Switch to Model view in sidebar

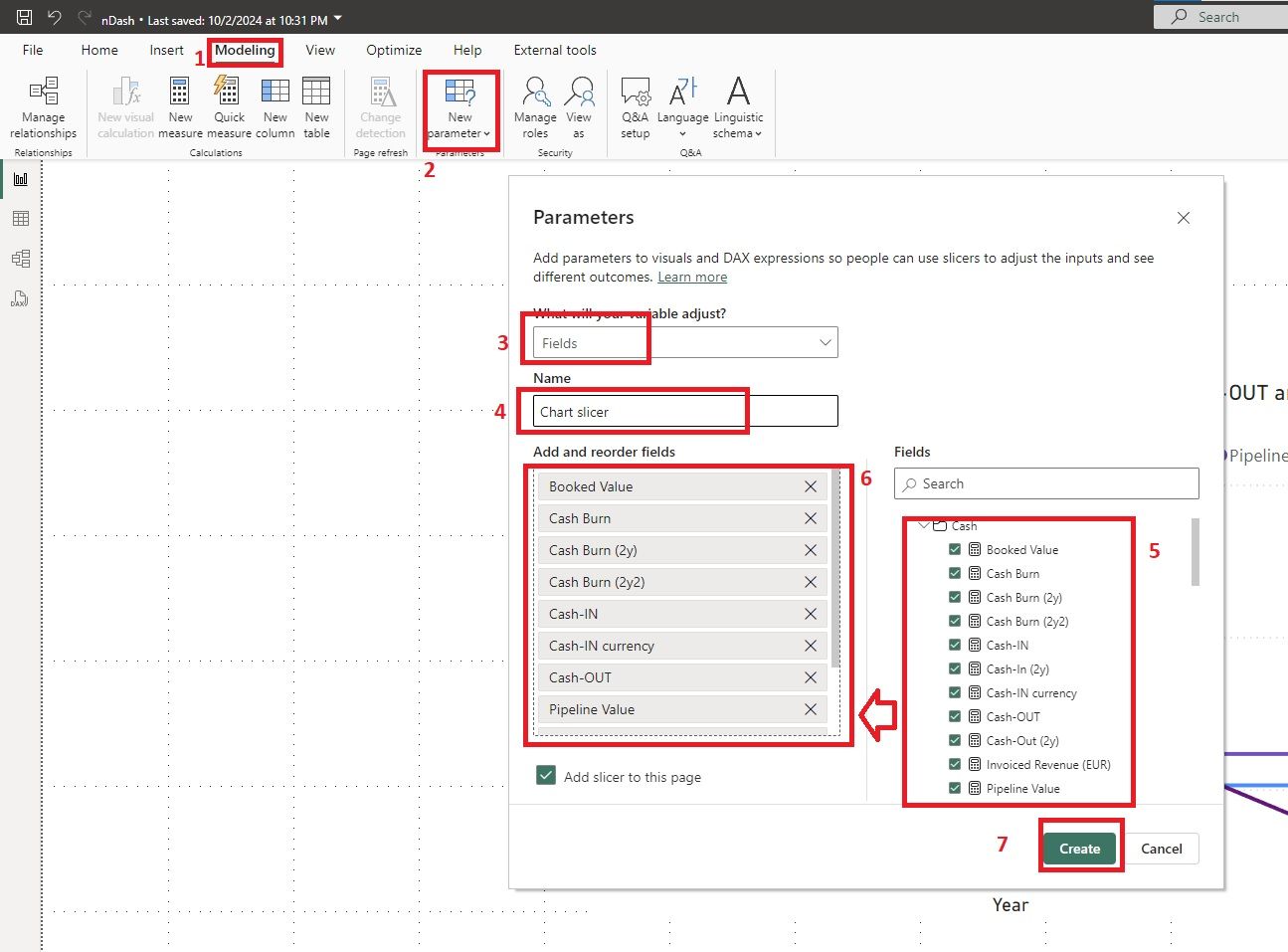[21, 259]
